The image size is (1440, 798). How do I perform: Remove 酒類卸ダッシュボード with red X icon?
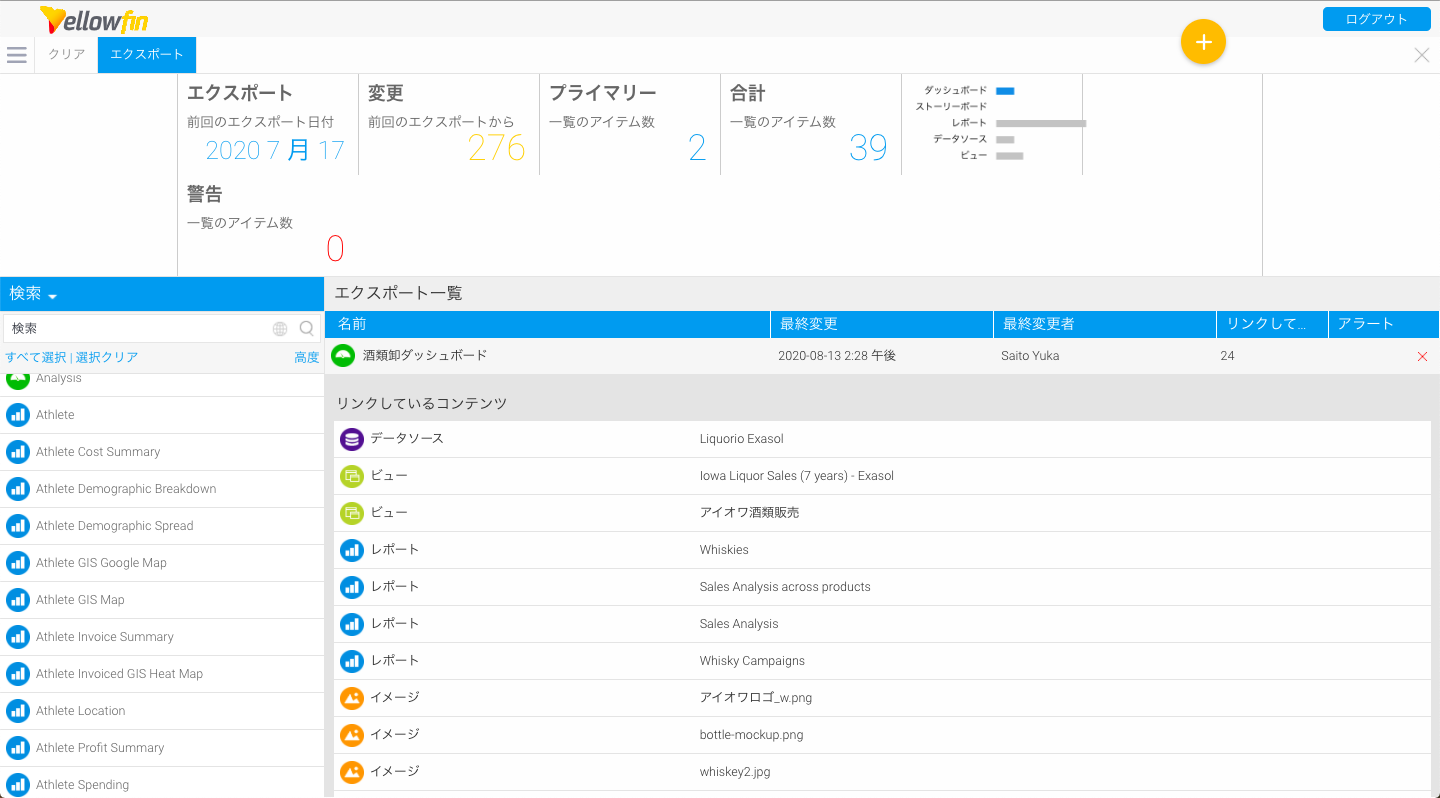pyautogui.click(x=1422, y=357)
